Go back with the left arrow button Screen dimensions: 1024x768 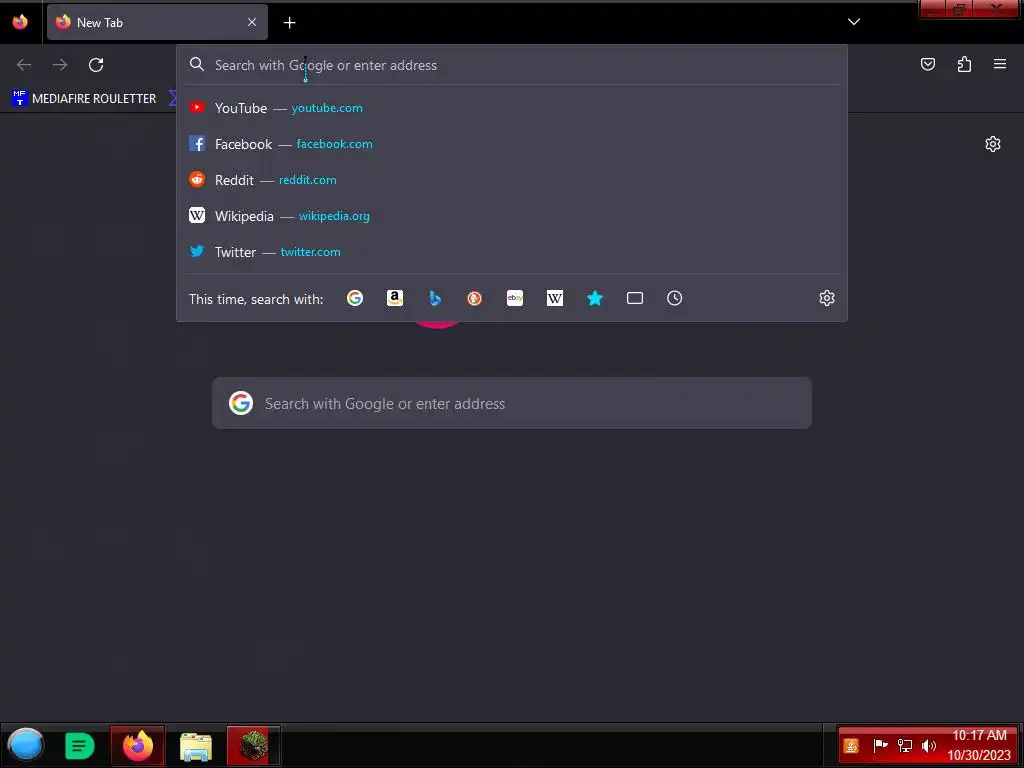tap(24, 65)
